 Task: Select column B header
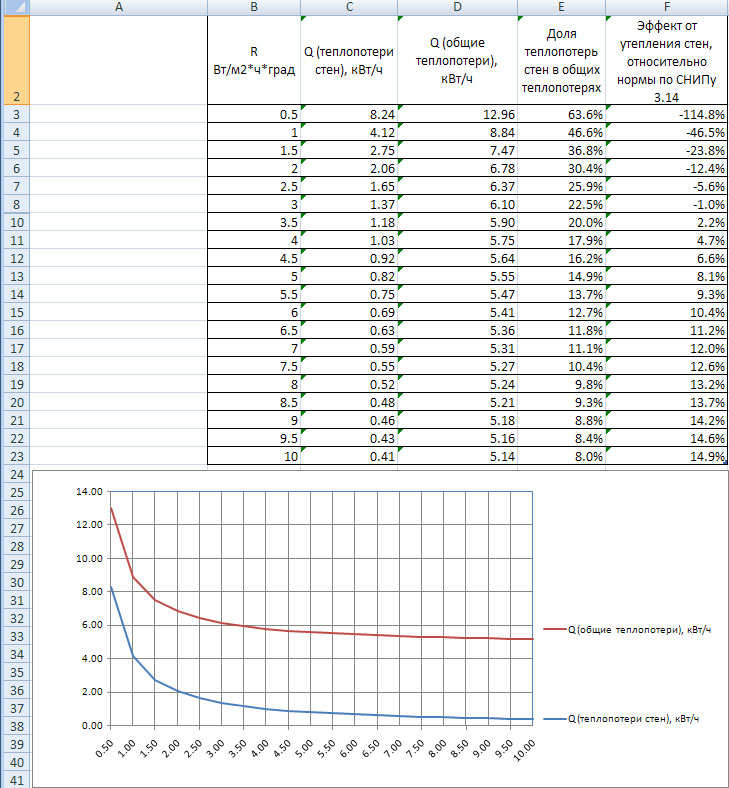coord(254,7)
